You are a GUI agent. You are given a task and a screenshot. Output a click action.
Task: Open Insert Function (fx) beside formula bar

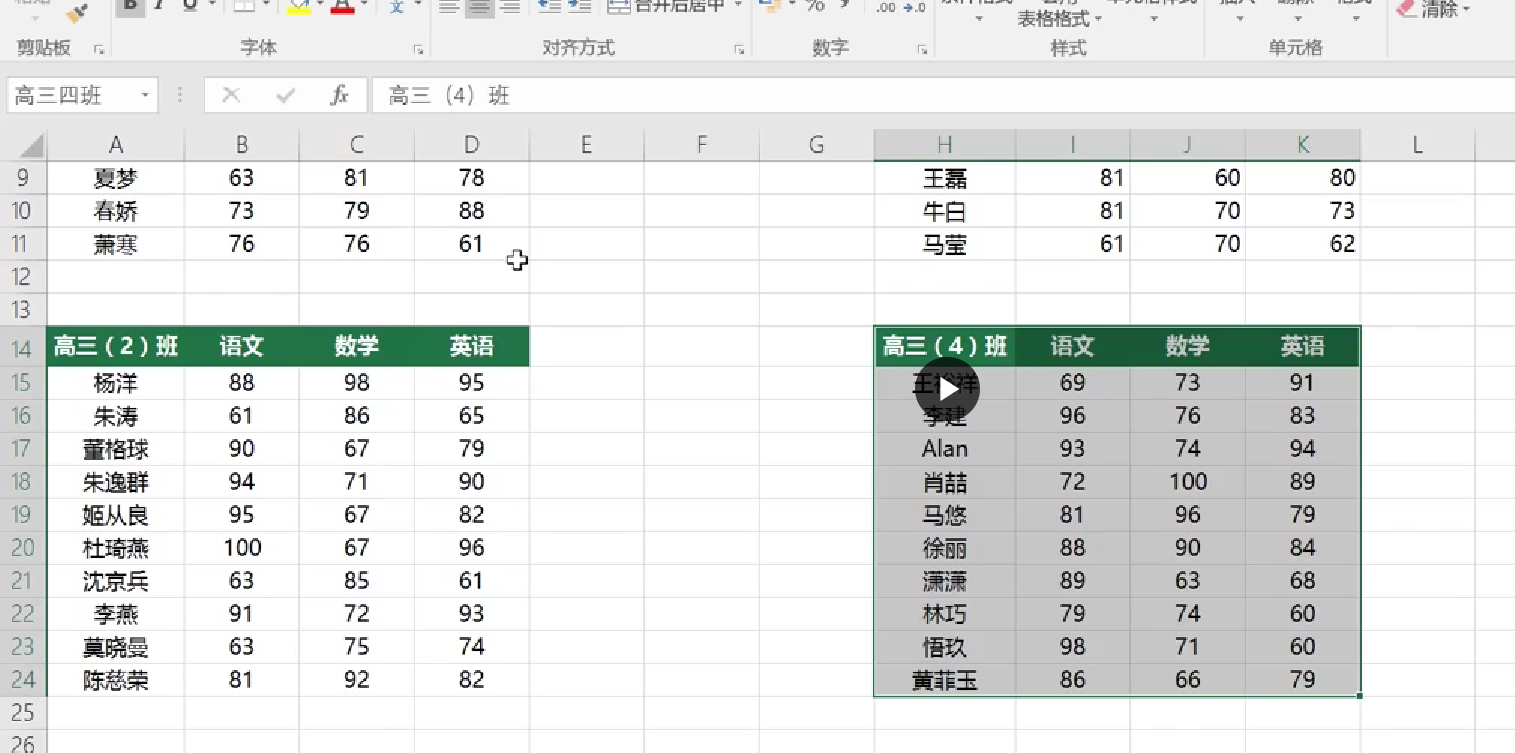(340, 95)
